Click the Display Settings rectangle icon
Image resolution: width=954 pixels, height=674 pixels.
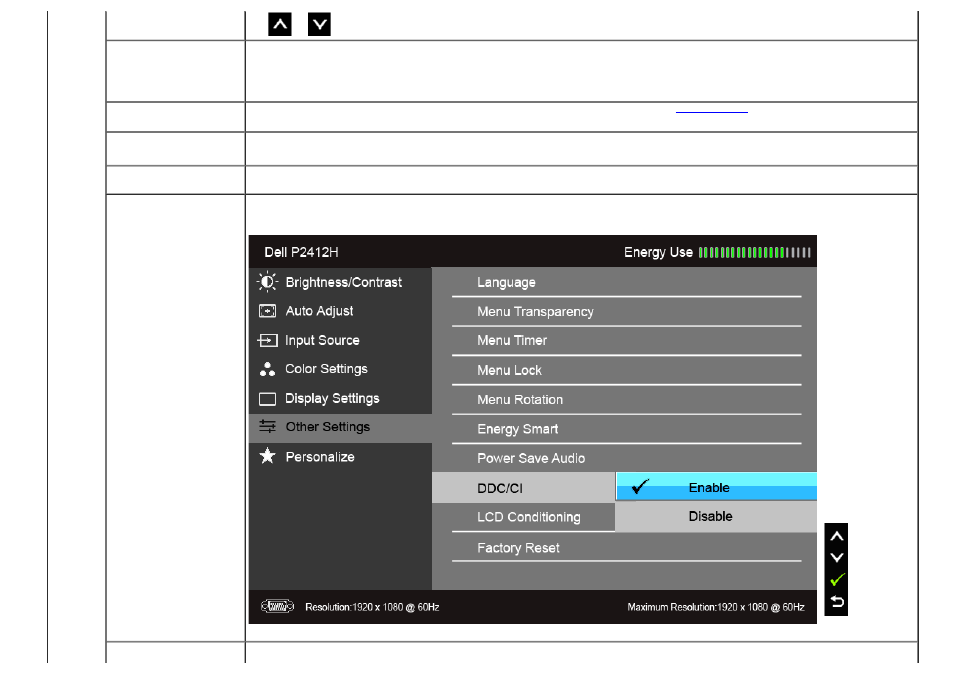(x=267, y=399)
